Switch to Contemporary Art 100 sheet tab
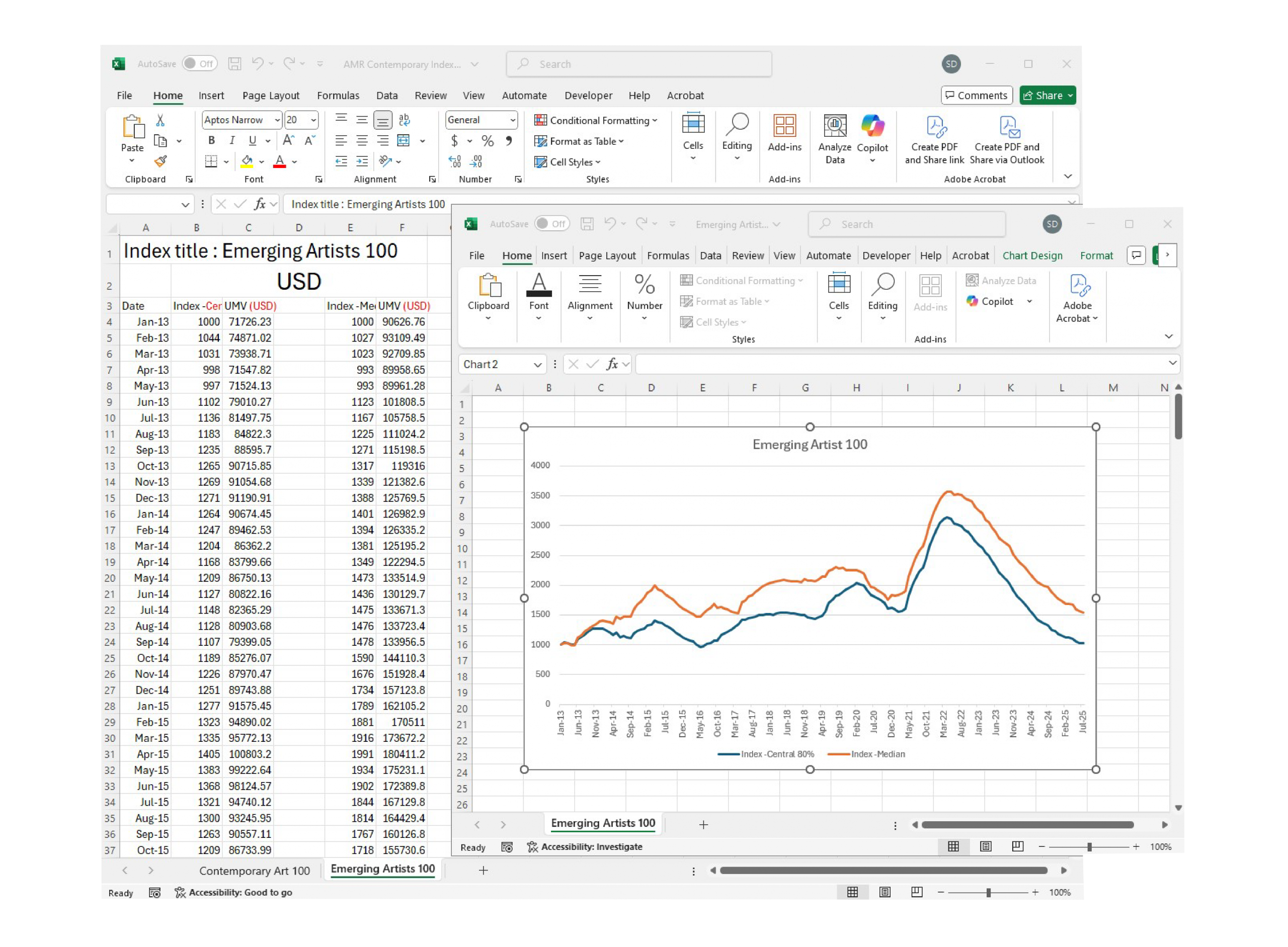Viewport: 1288px width, 947px height. click(254, 870)
